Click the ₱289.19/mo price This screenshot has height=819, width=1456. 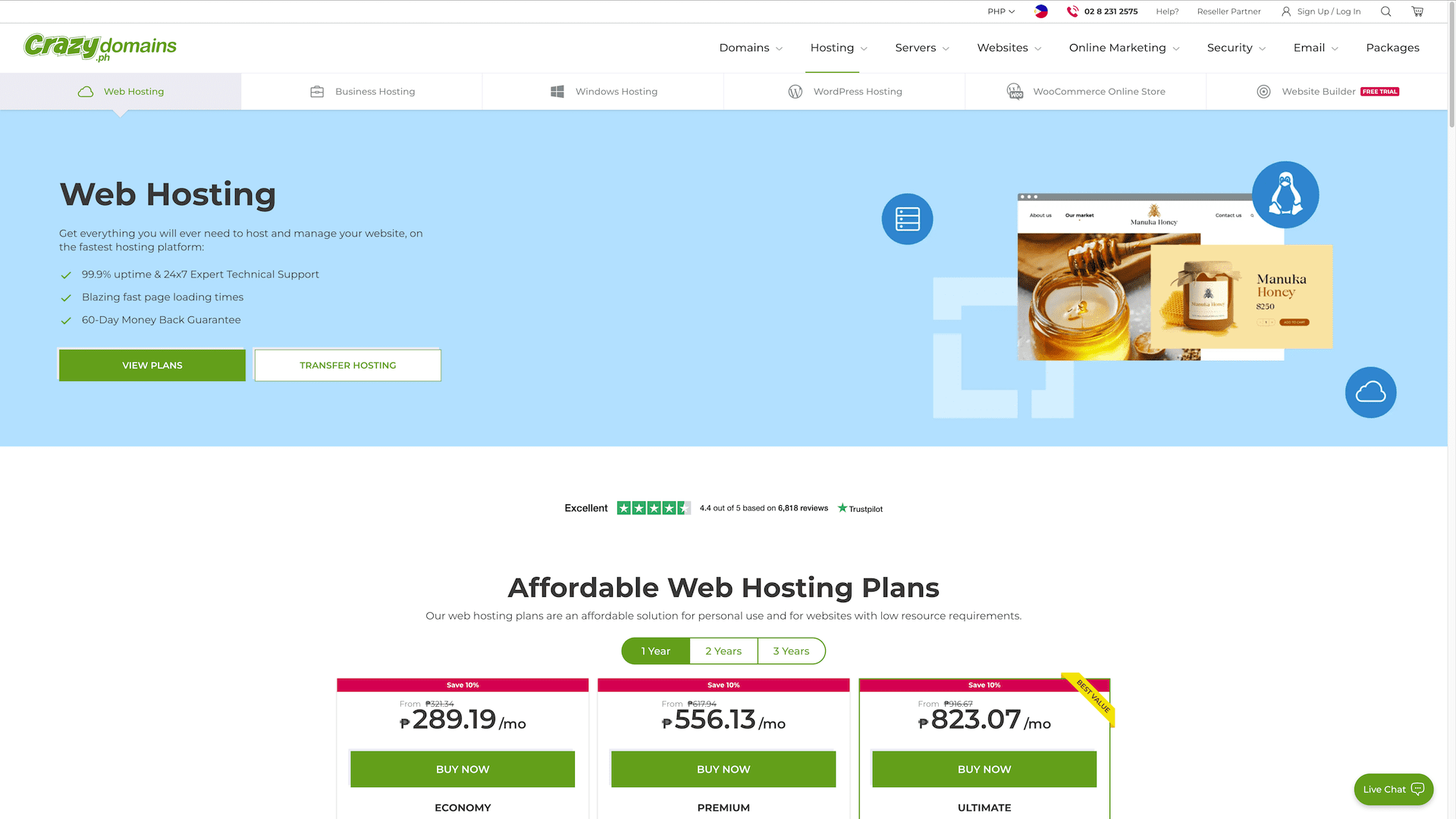[x=463, y=720]
